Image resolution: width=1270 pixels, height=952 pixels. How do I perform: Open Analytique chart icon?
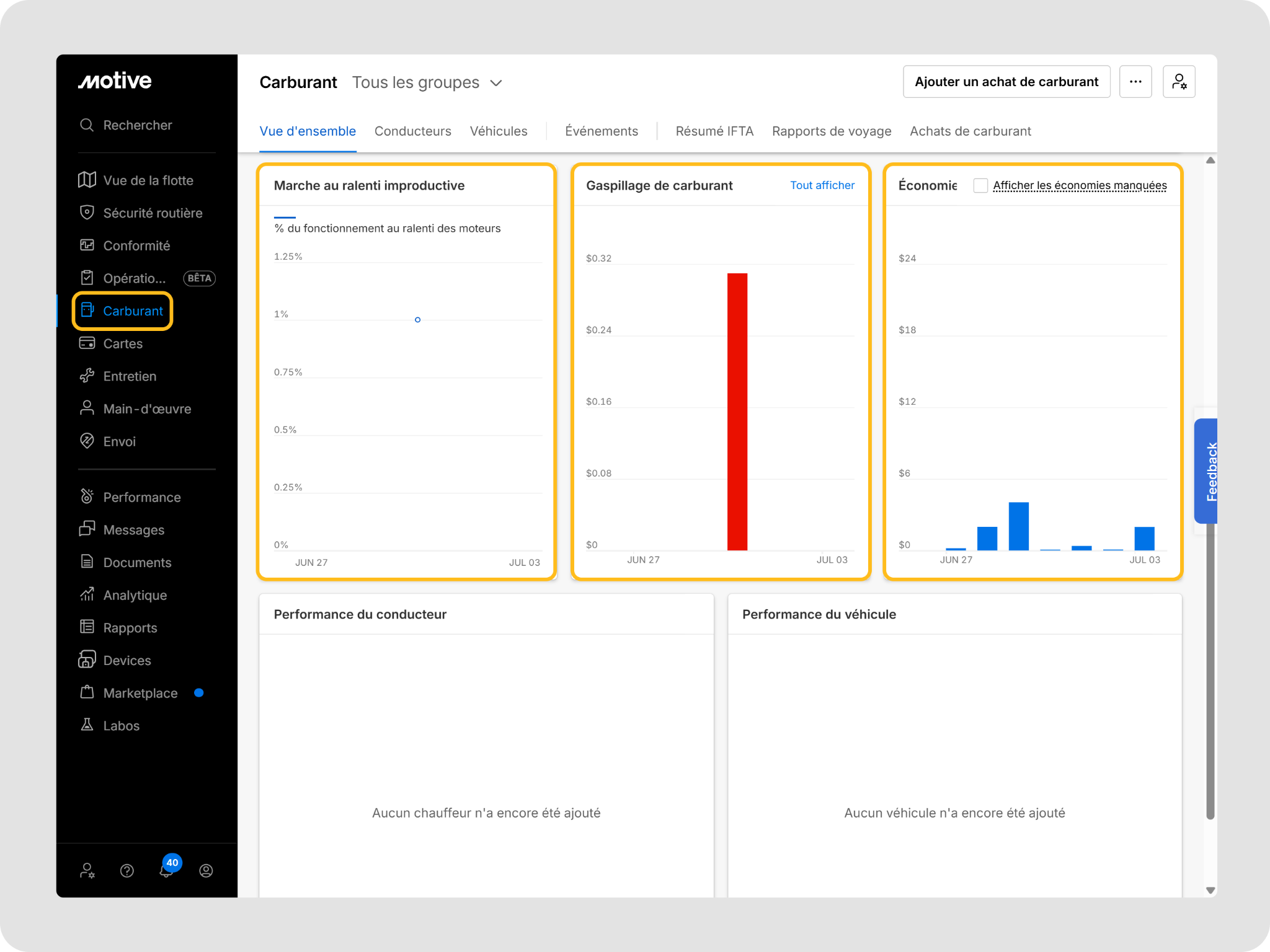pos(87,595)
